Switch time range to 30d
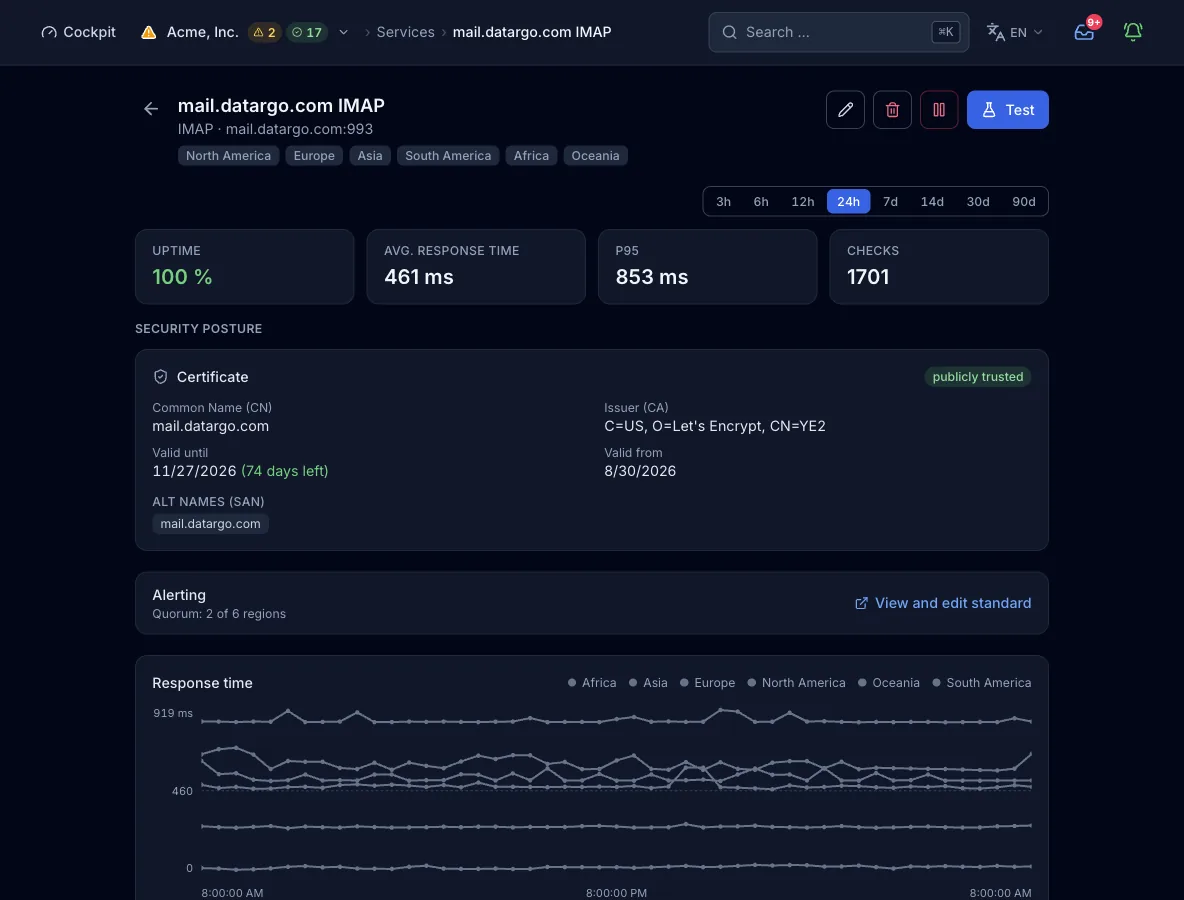 pos(978,202)
